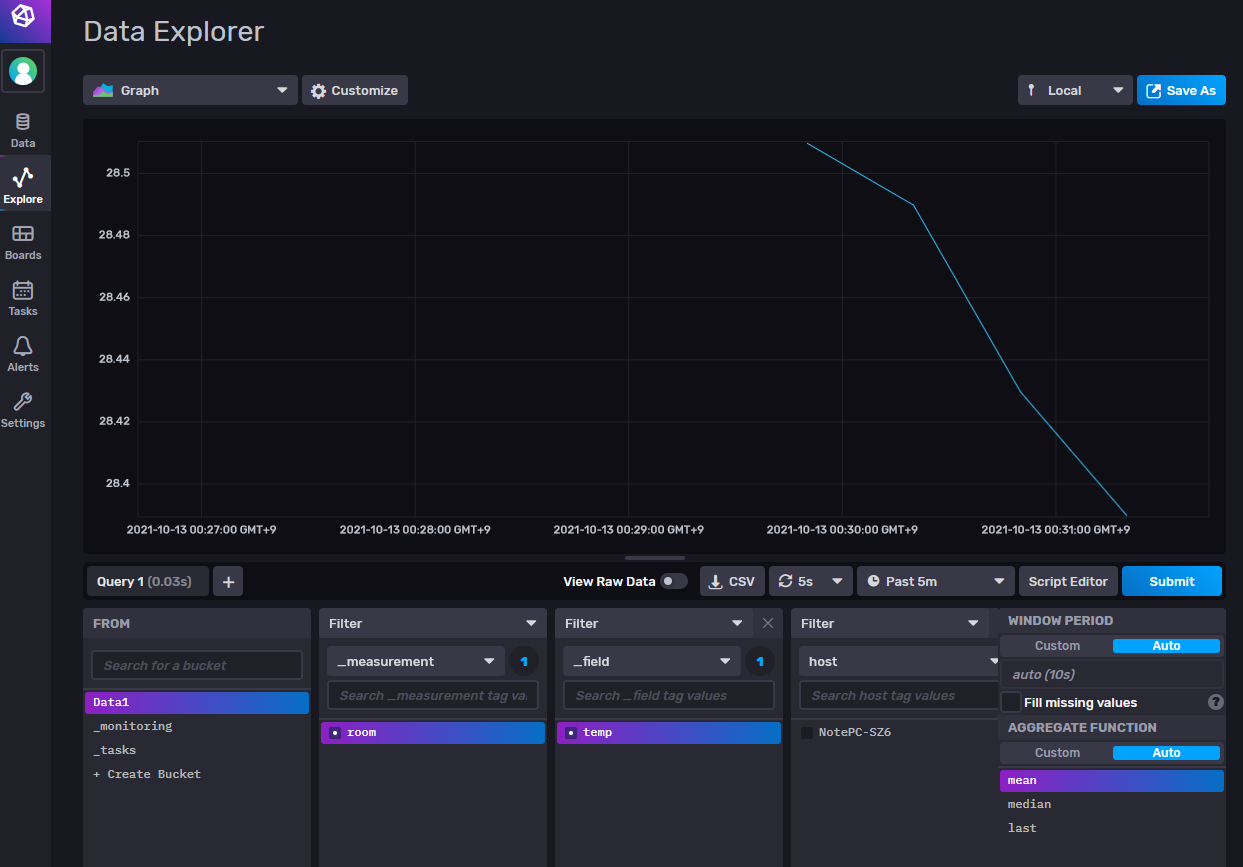
Task: Open the Alerts page
Action: (22, 352)
